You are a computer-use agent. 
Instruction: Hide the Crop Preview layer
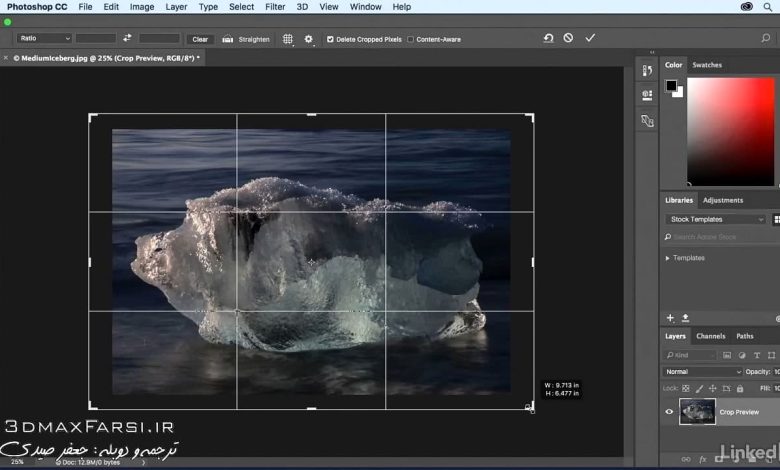pyautogui.click(x=669, y=412)
